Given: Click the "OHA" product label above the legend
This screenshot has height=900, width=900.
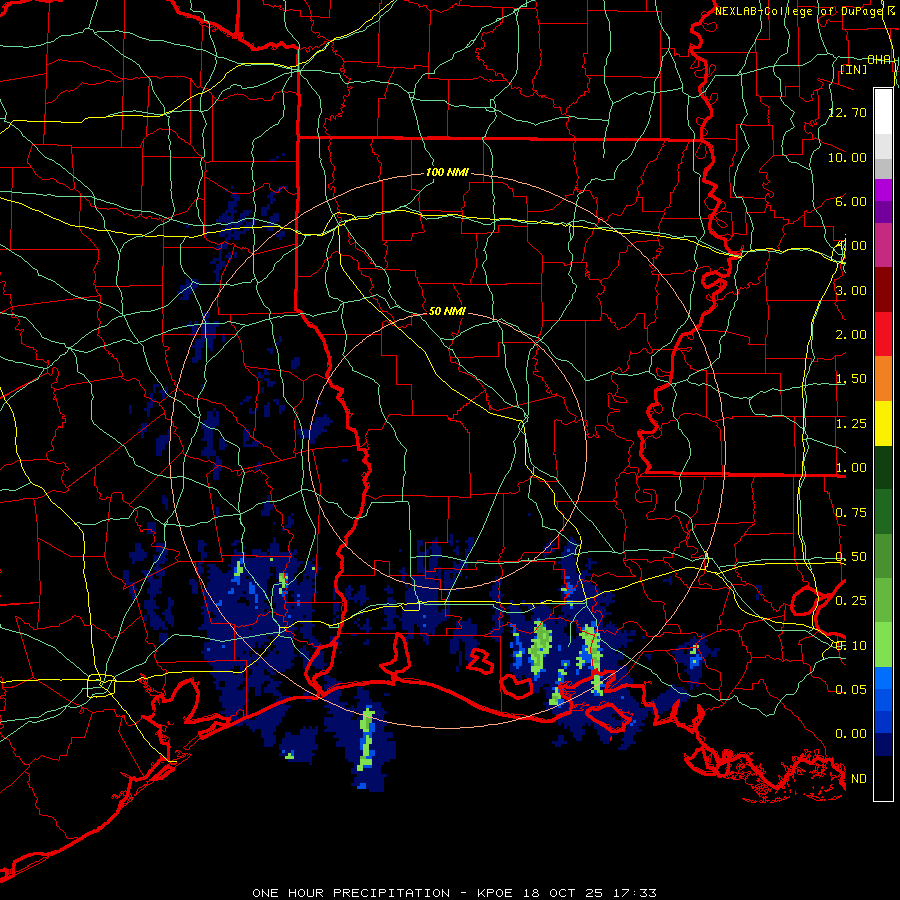Looking at the screenshot, I should (879, 60).
